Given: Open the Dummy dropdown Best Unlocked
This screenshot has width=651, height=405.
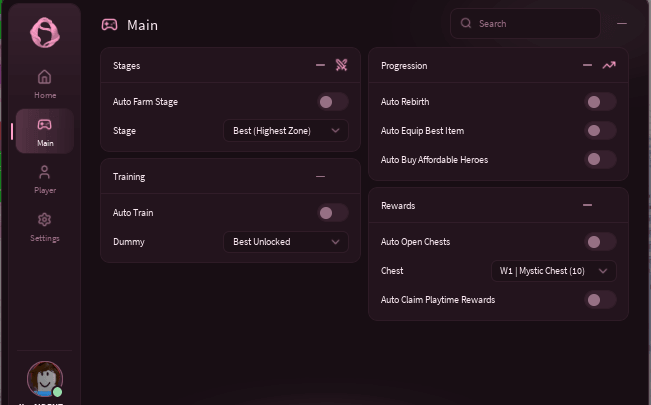Looking at the screenshot, I should 286,242.
